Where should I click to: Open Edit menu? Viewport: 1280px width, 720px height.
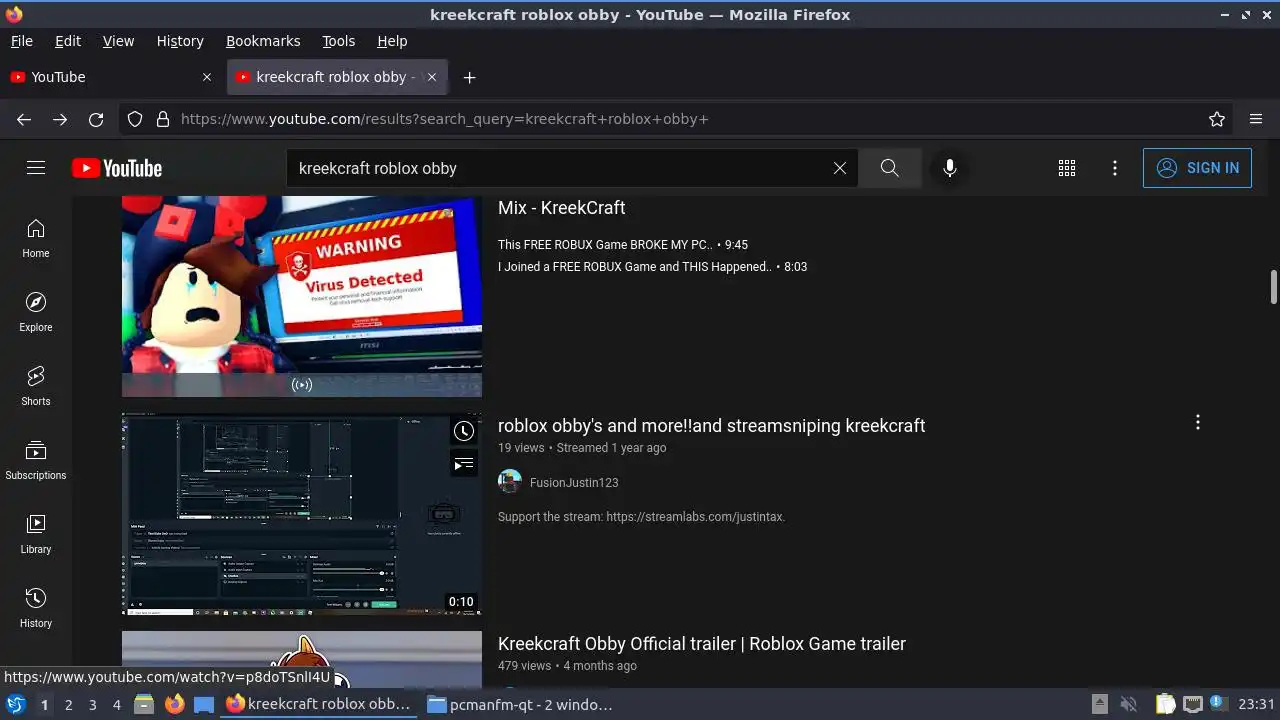(68, 41)
